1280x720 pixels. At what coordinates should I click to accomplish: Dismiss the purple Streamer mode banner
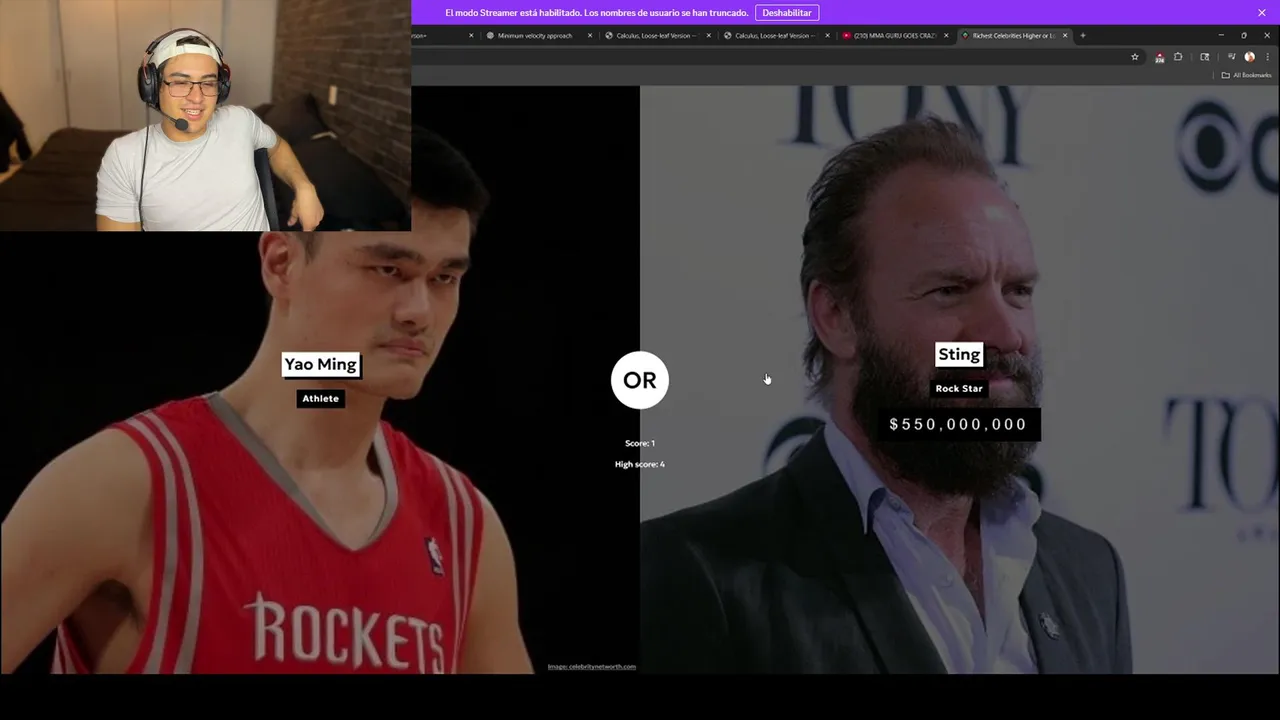(1262, 12)
